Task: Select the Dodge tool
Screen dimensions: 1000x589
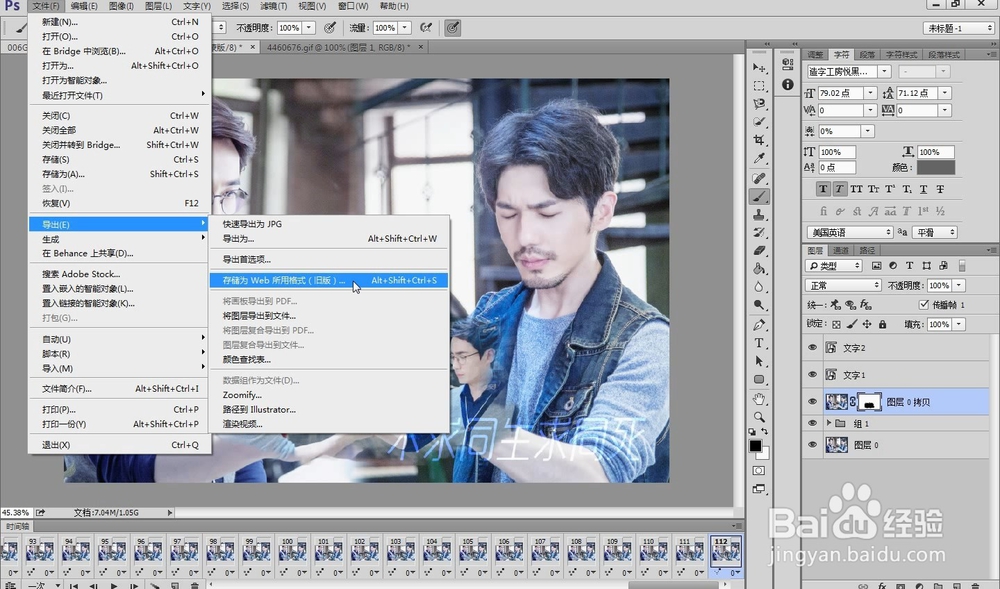Action: click(x=759, y=305)
